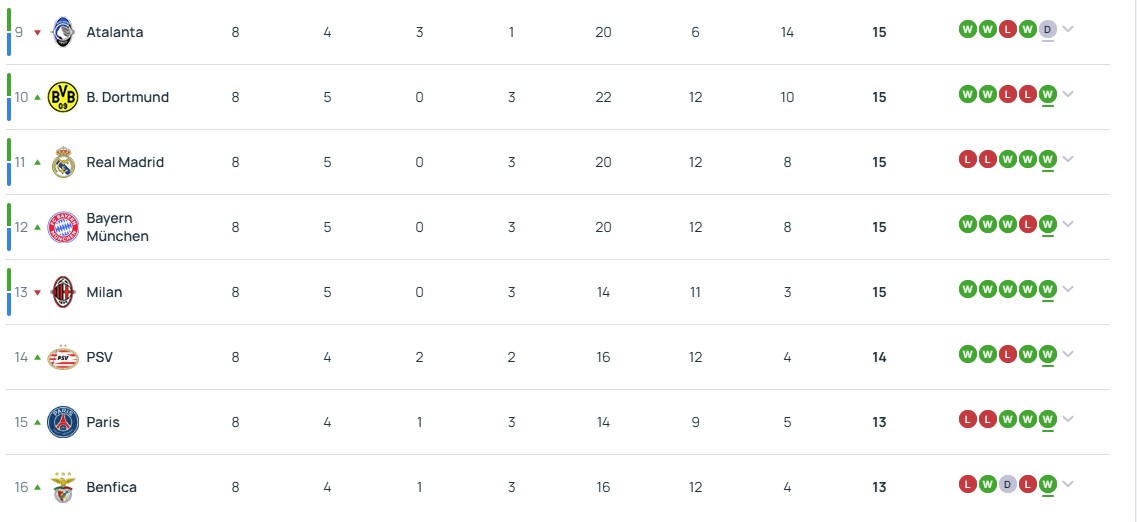Expand the Benfica row chevron
The image size is (1137, 522).
[1068, 484]
